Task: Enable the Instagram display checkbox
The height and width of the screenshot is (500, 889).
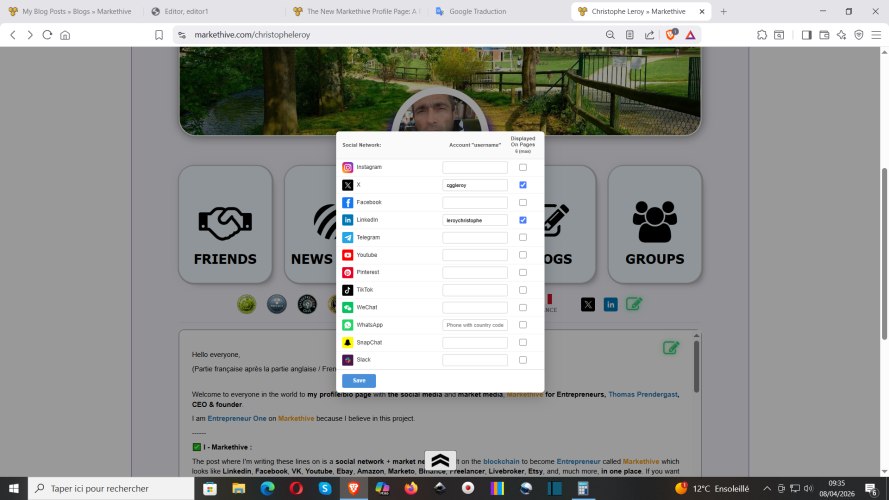Action: click(x=523, y=168)
